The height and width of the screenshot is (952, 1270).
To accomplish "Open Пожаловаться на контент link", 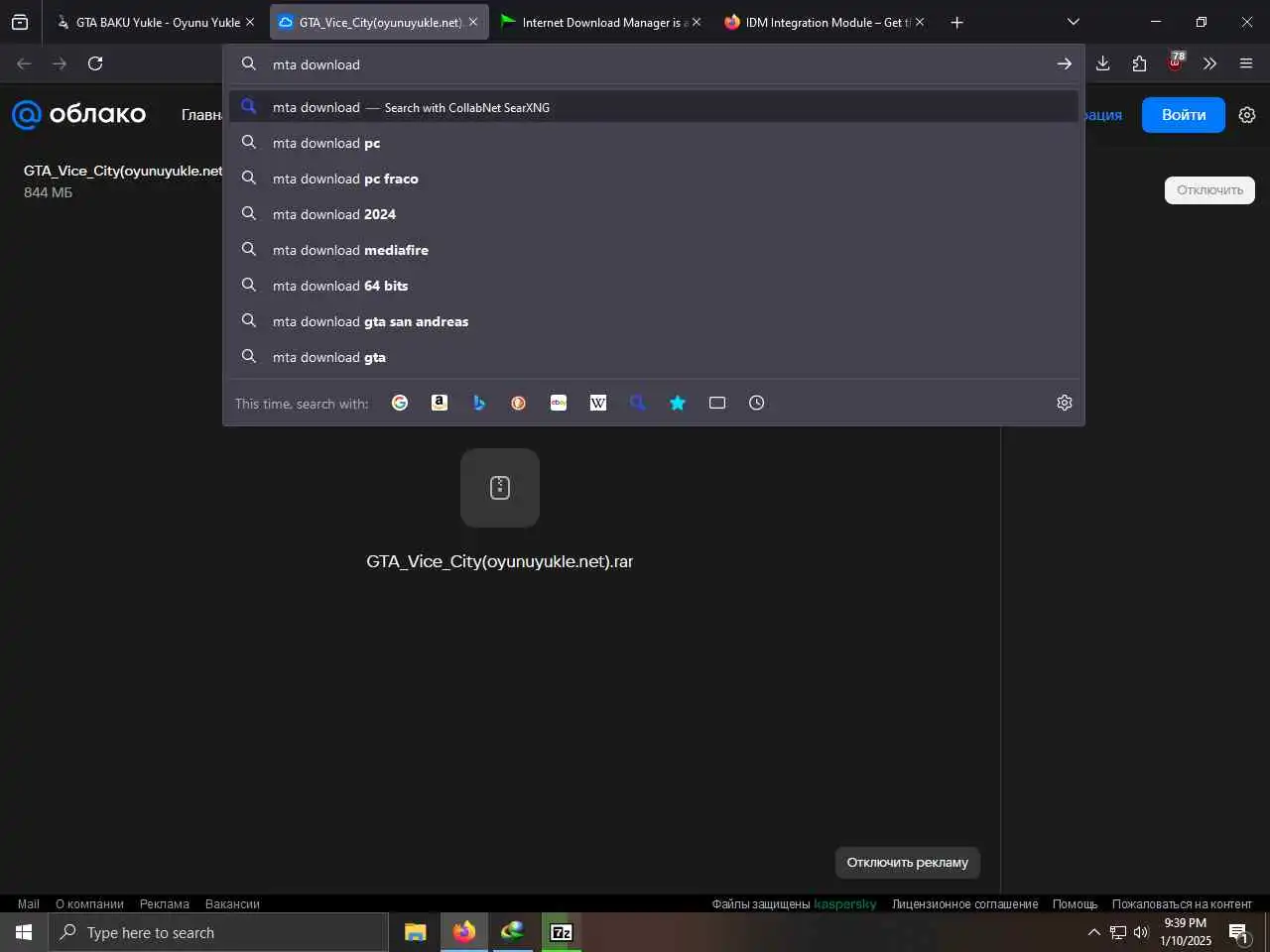I will coord(1182,903).
